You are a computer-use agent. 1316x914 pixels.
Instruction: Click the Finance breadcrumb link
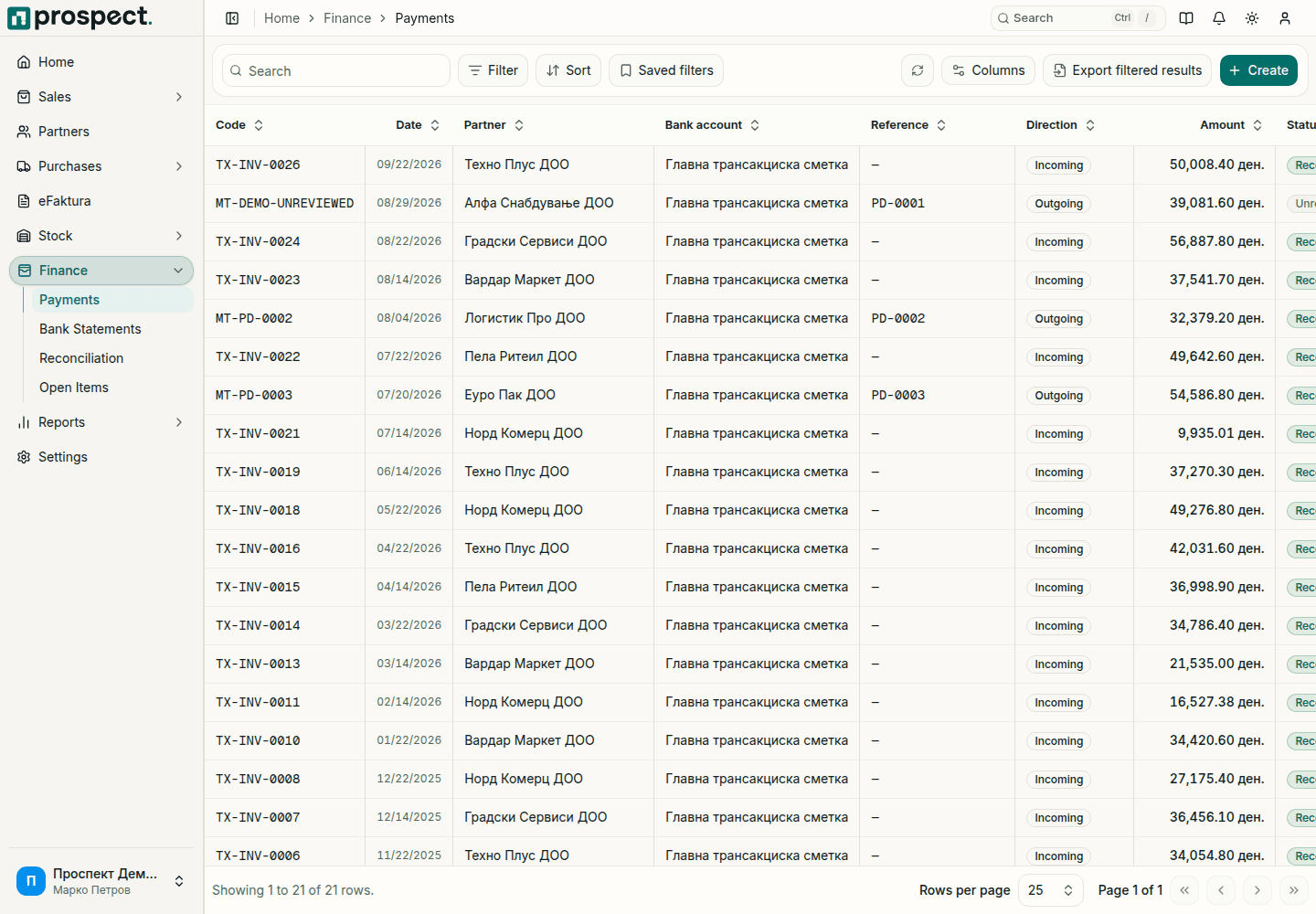pos(347,18)
